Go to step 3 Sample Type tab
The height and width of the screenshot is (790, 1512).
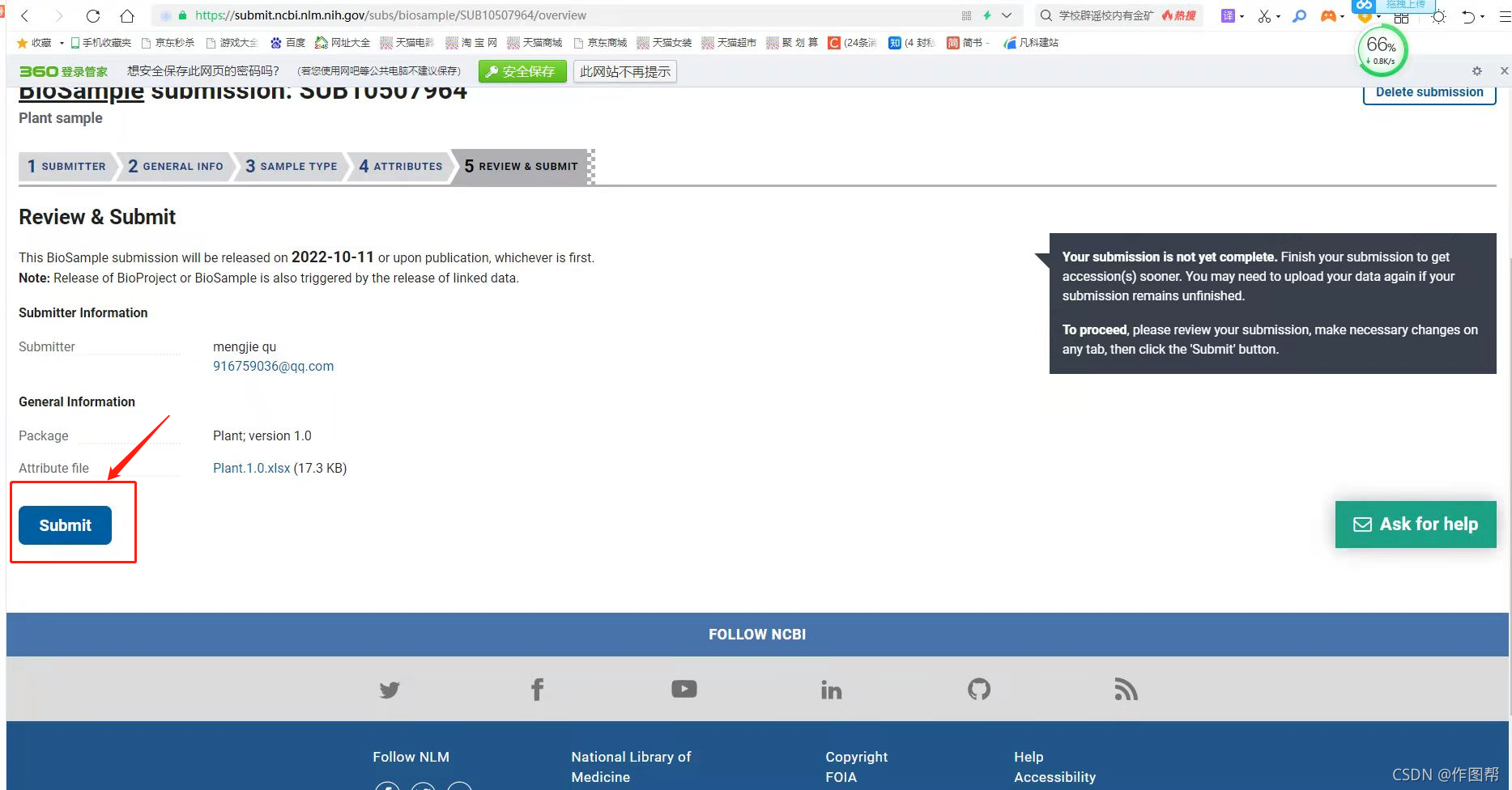tap(292, 166)
